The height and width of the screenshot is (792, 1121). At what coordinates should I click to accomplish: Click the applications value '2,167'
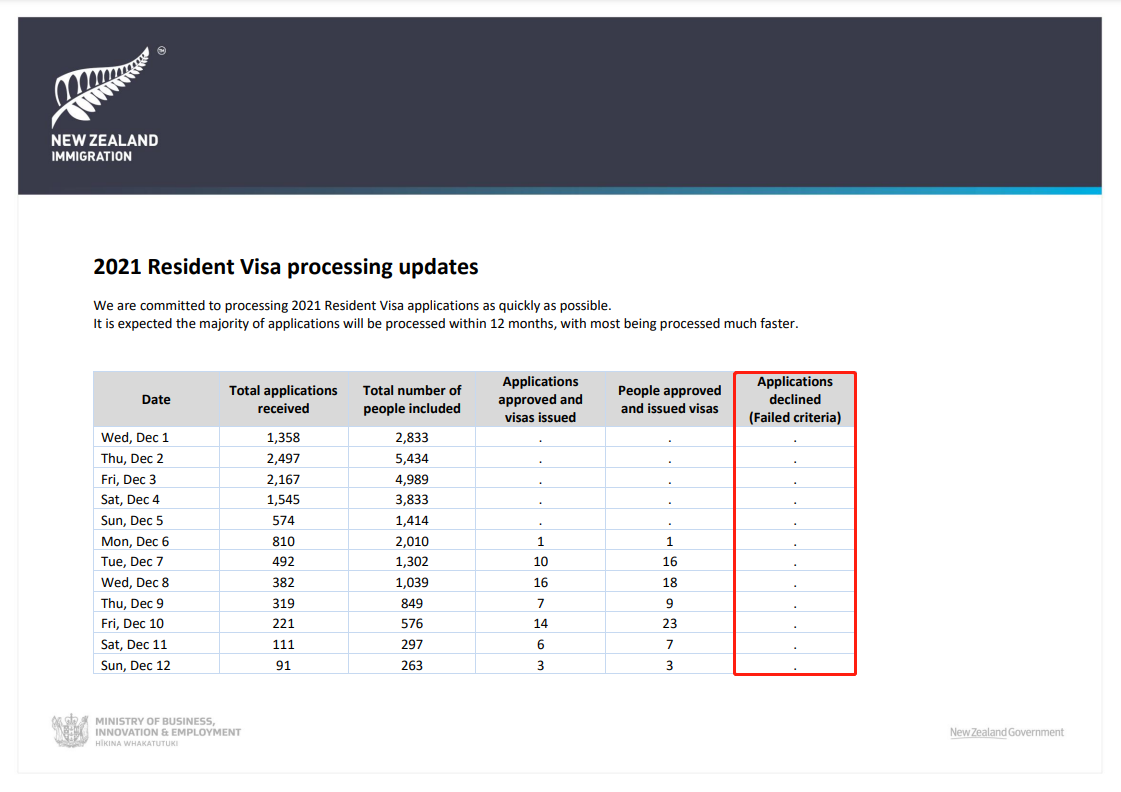point(283,479)
